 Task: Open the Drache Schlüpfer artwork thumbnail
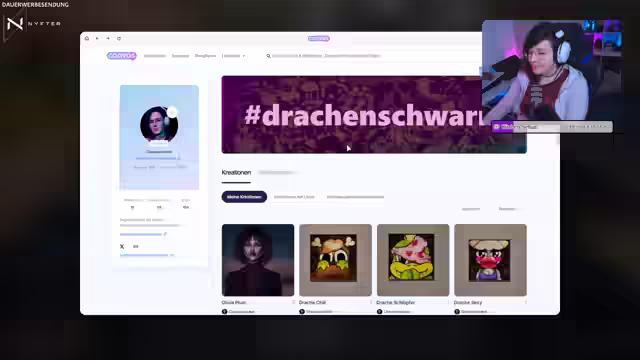click(413, 260)
